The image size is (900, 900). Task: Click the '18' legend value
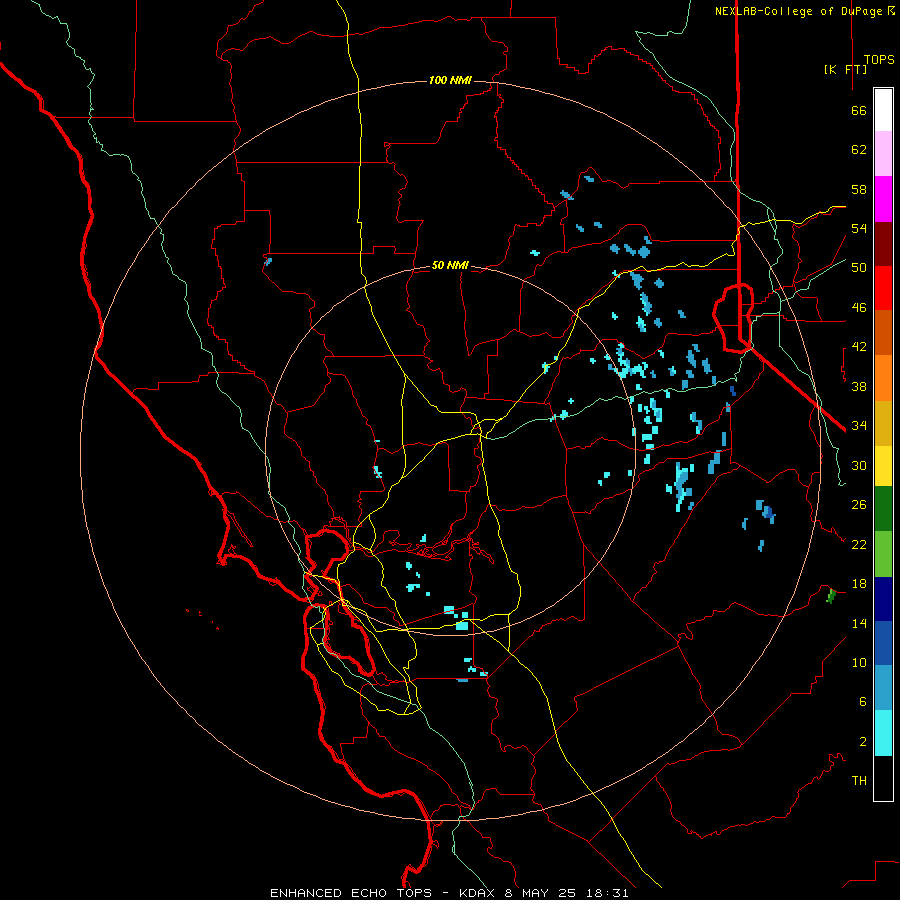pos(859,584)
